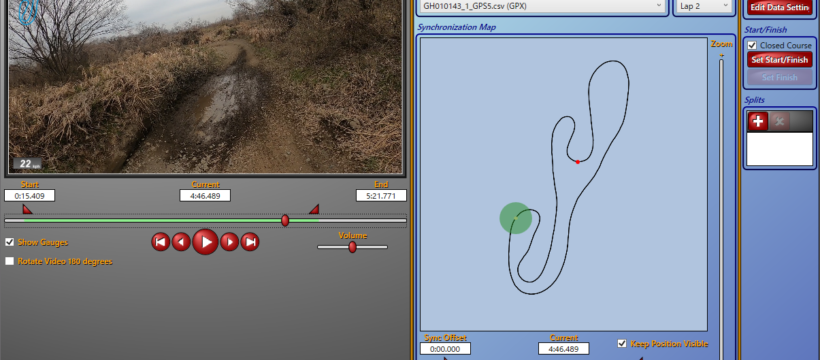Click the Volume slider handle

tap(352, 247)
